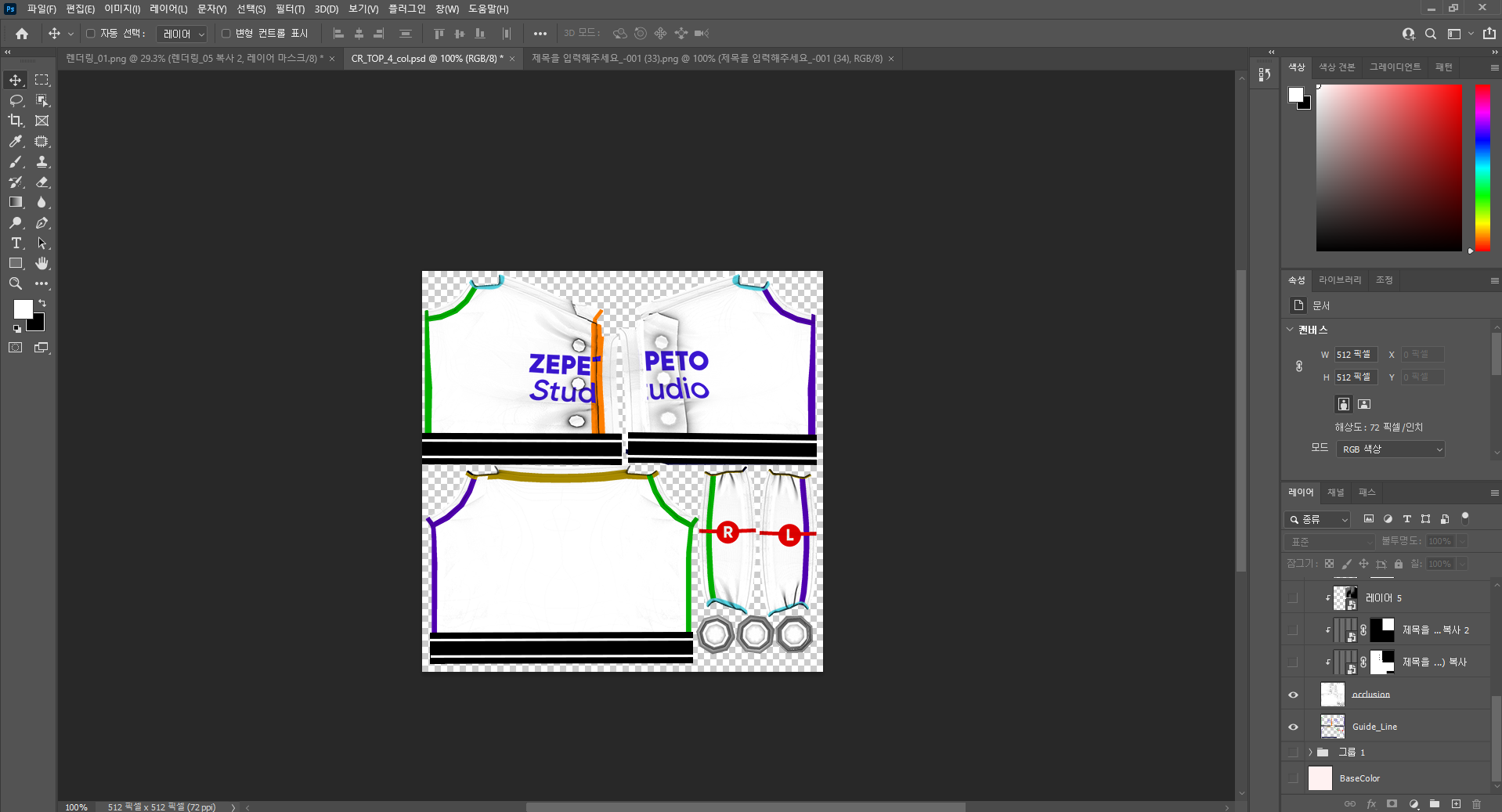
Task: Open the search icon in top right
Action: tap(1431, 34)
